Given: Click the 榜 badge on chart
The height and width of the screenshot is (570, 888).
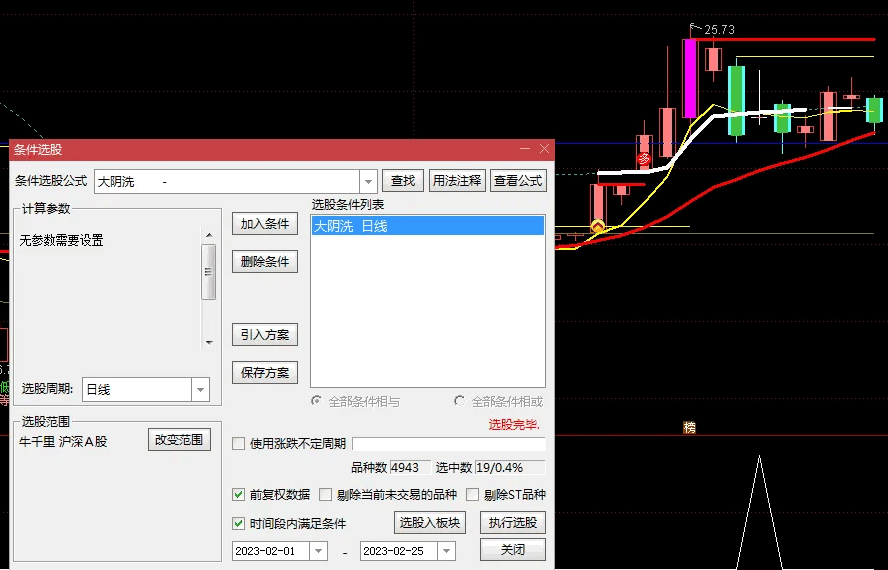Looking at the screenshot, I should tap(689, 428).
